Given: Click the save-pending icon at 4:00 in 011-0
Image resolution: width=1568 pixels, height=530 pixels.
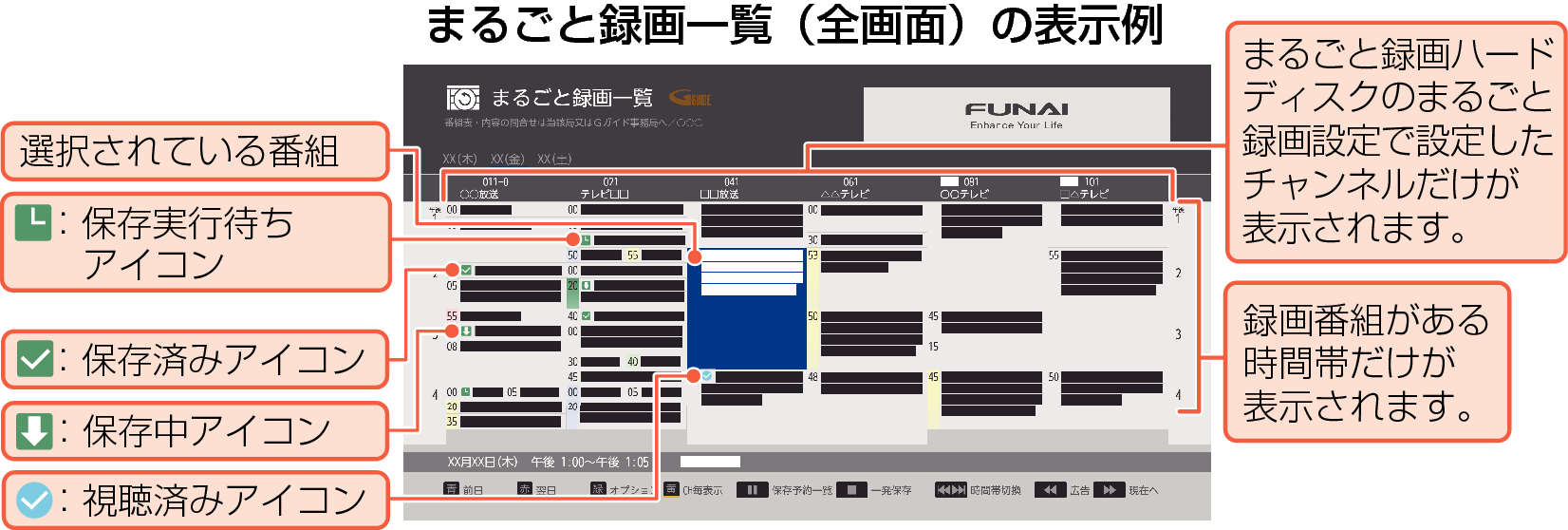Looking at the screenshot, I should tap(466, 392).
